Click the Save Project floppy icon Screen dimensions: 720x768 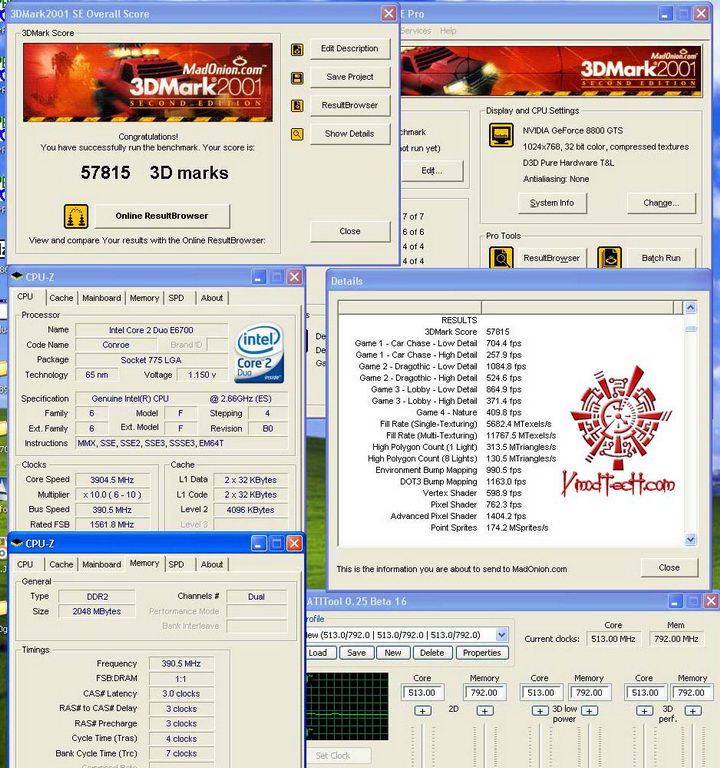point(297,77)
